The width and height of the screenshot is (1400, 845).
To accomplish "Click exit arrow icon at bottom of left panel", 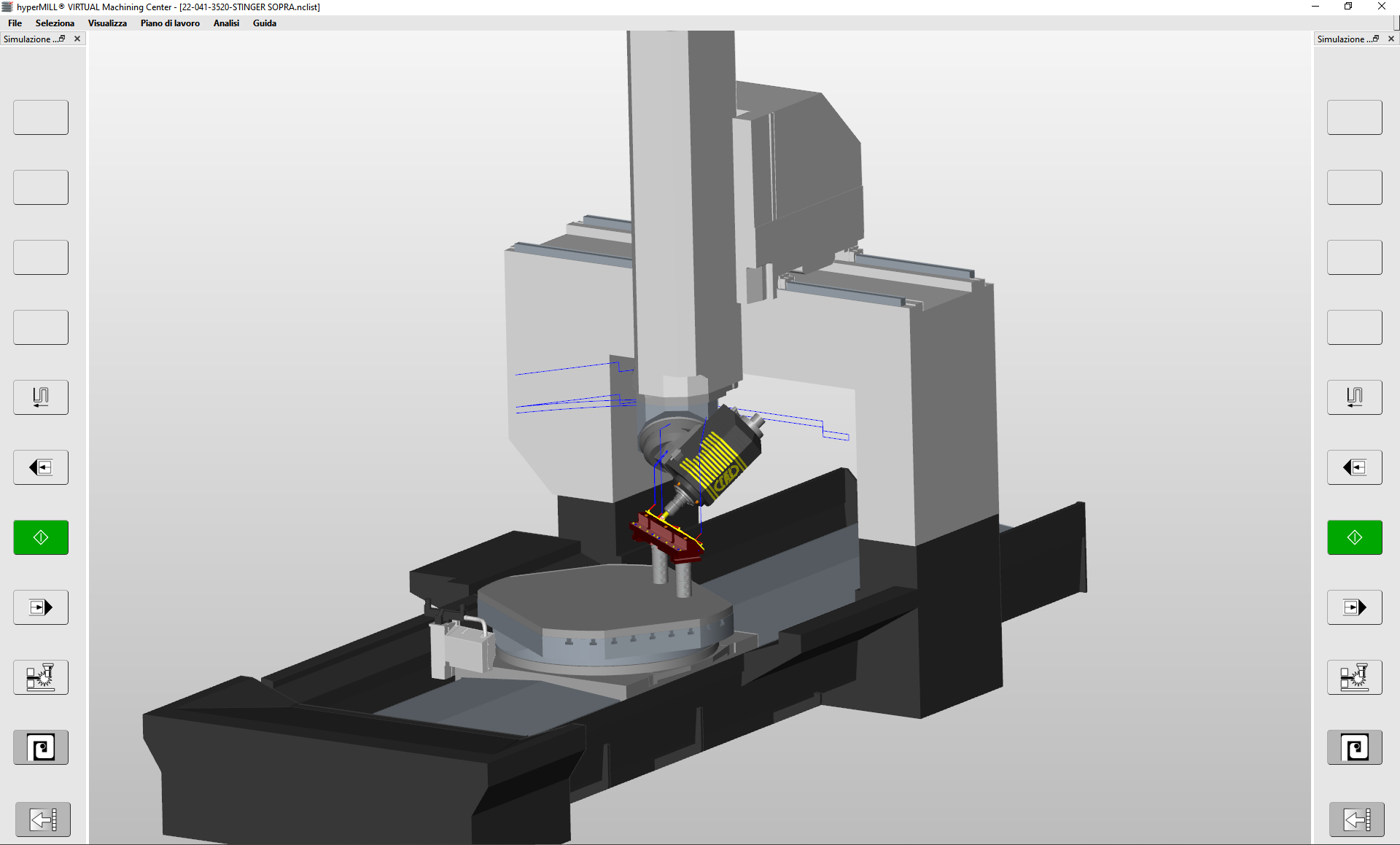I will click(x=43, y=819).
